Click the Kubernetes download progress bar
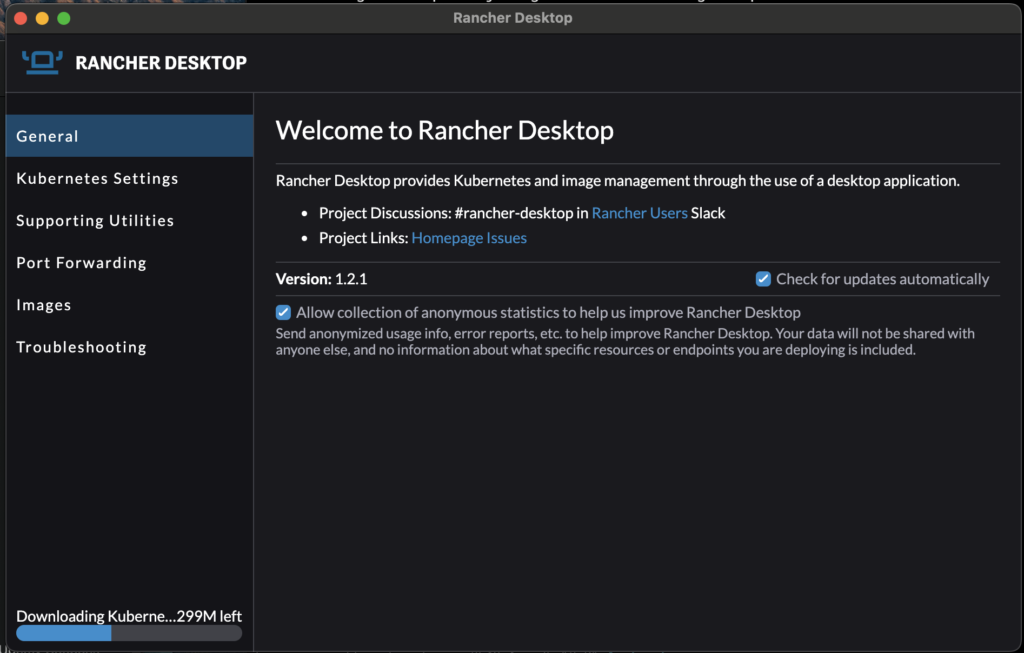Screen dimensions: 1024x653 (x=129, y=633)
